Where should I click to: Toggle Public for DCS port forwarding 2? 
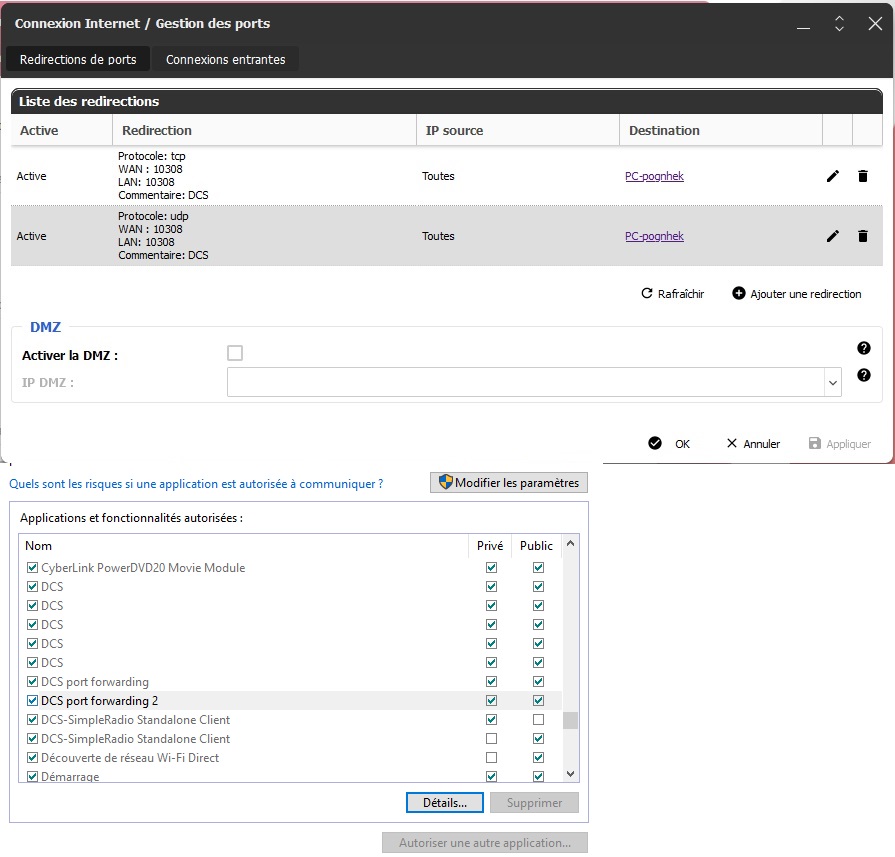[x=538, y=701]
